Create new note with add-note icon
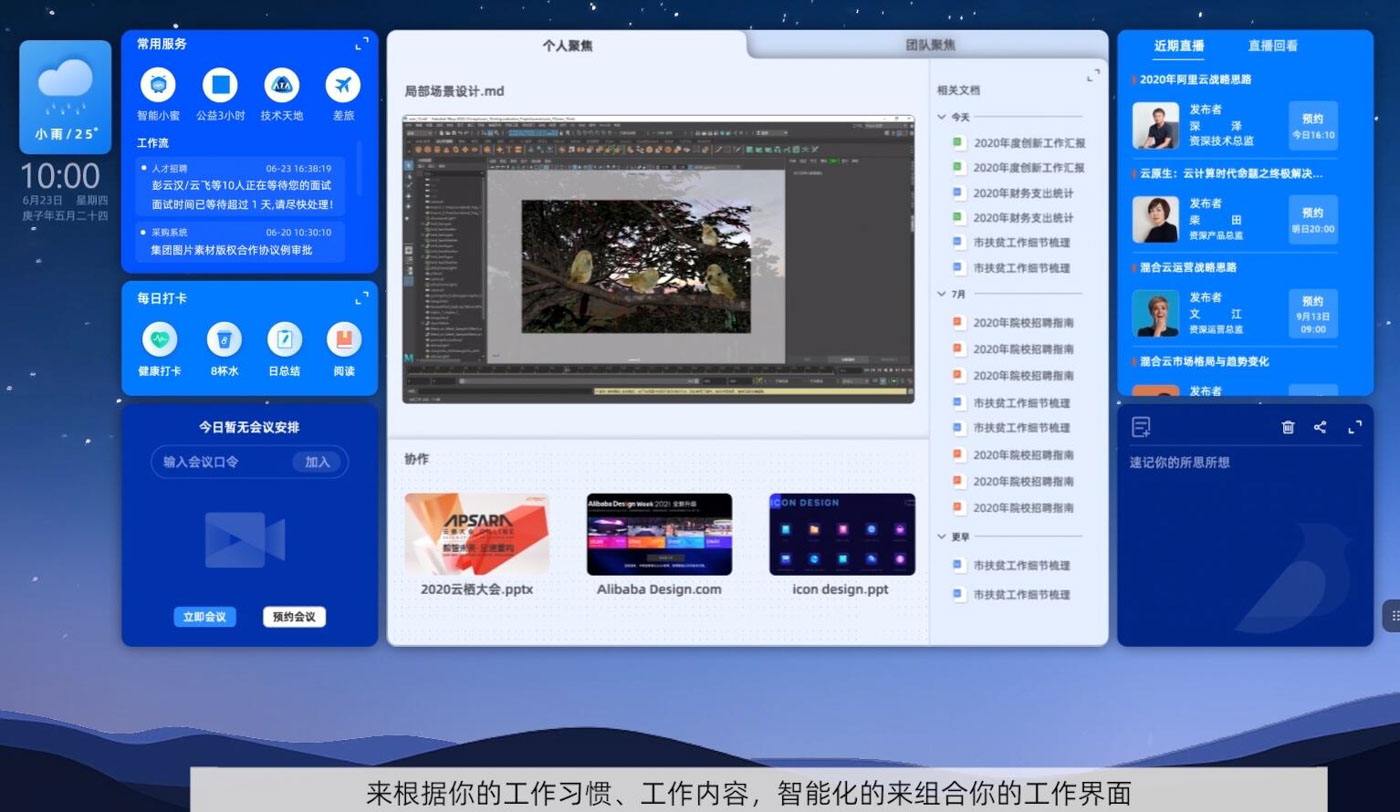1400x812 pixels. click(x=1141, y=427)
